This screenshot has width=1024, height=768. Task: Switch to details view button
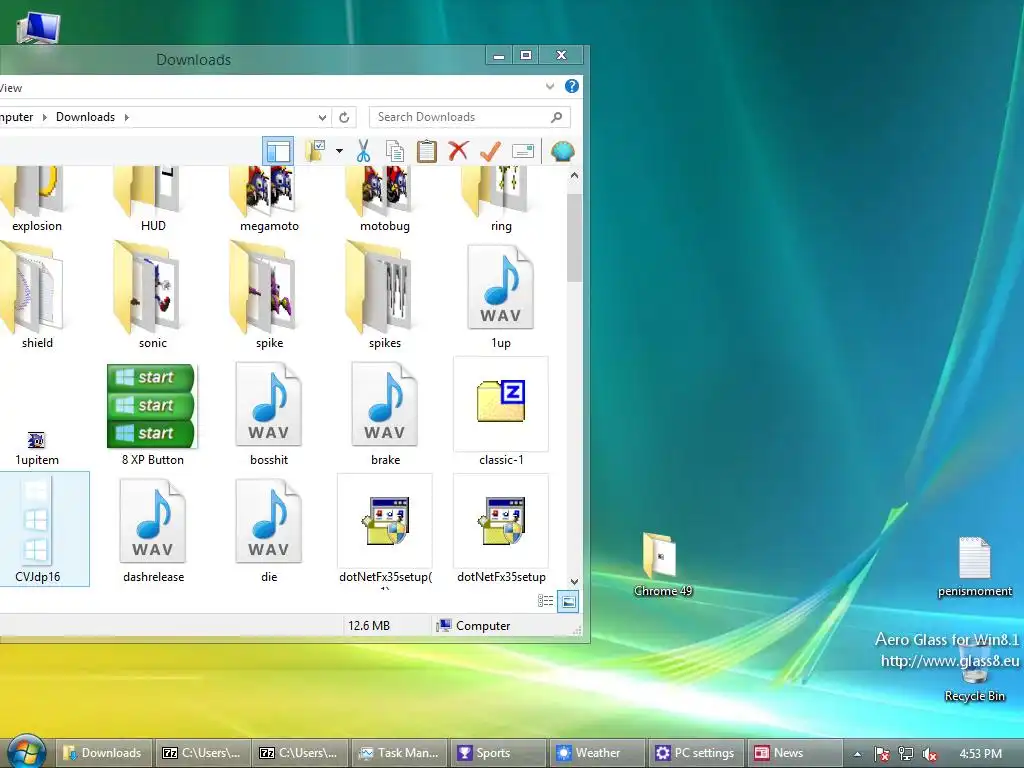(545, 601)
